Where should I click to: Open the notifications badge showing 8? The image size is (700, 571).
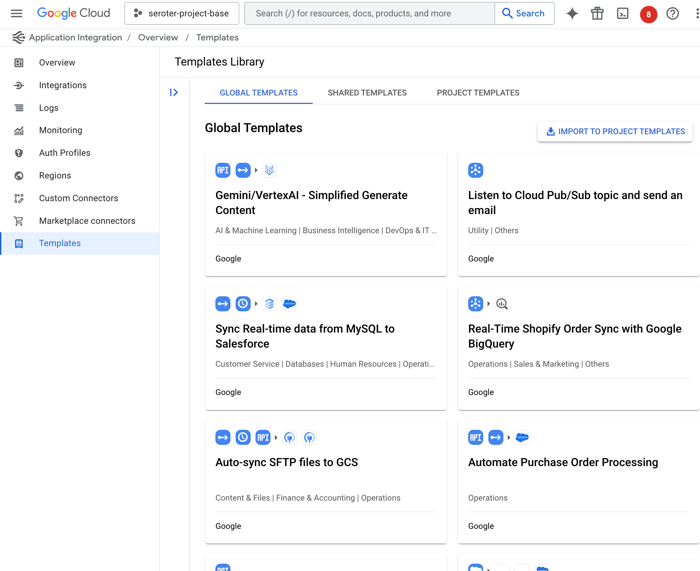648,14
